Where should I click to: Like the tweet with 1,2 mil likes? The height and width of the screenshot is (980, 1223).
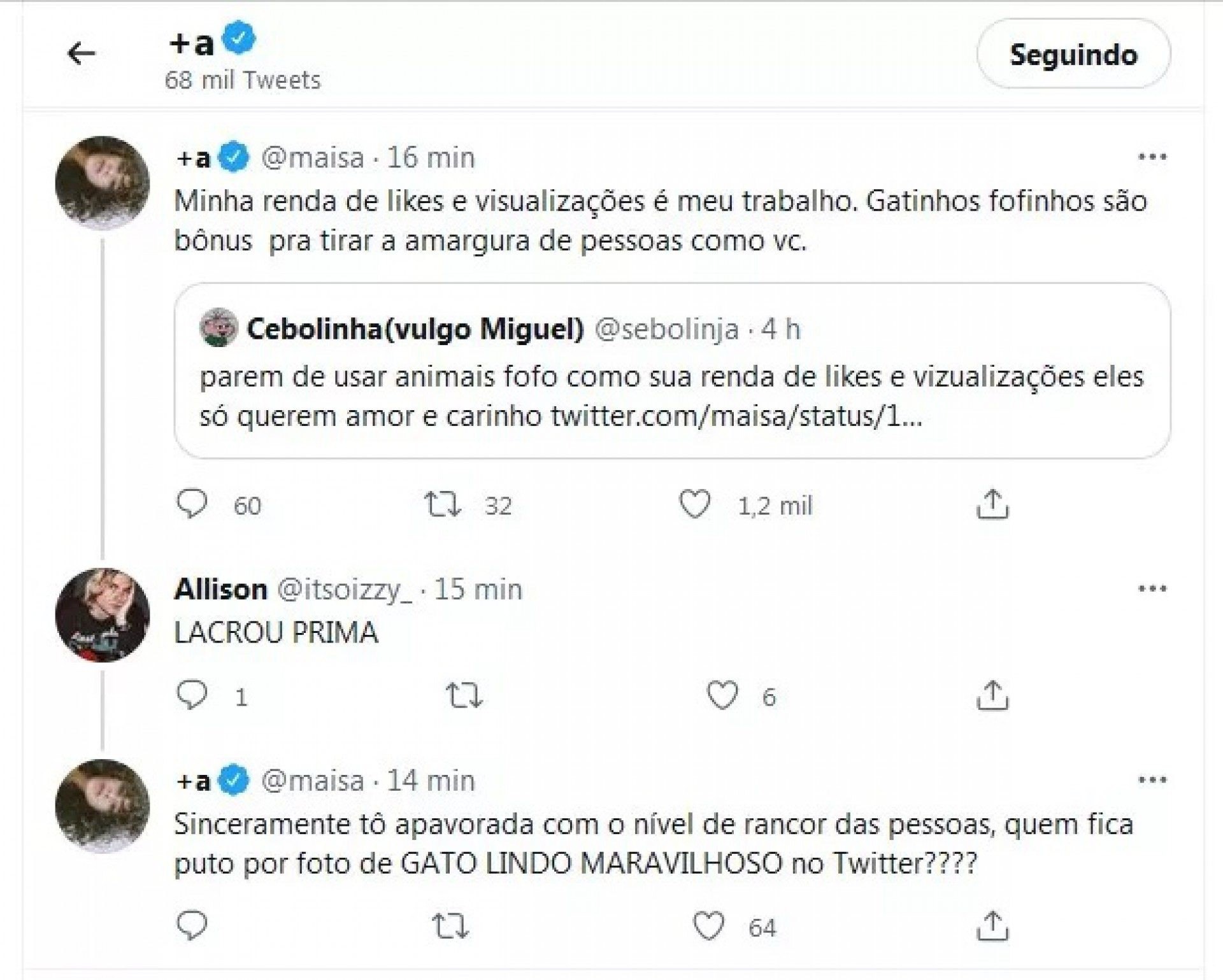(694, 504)
